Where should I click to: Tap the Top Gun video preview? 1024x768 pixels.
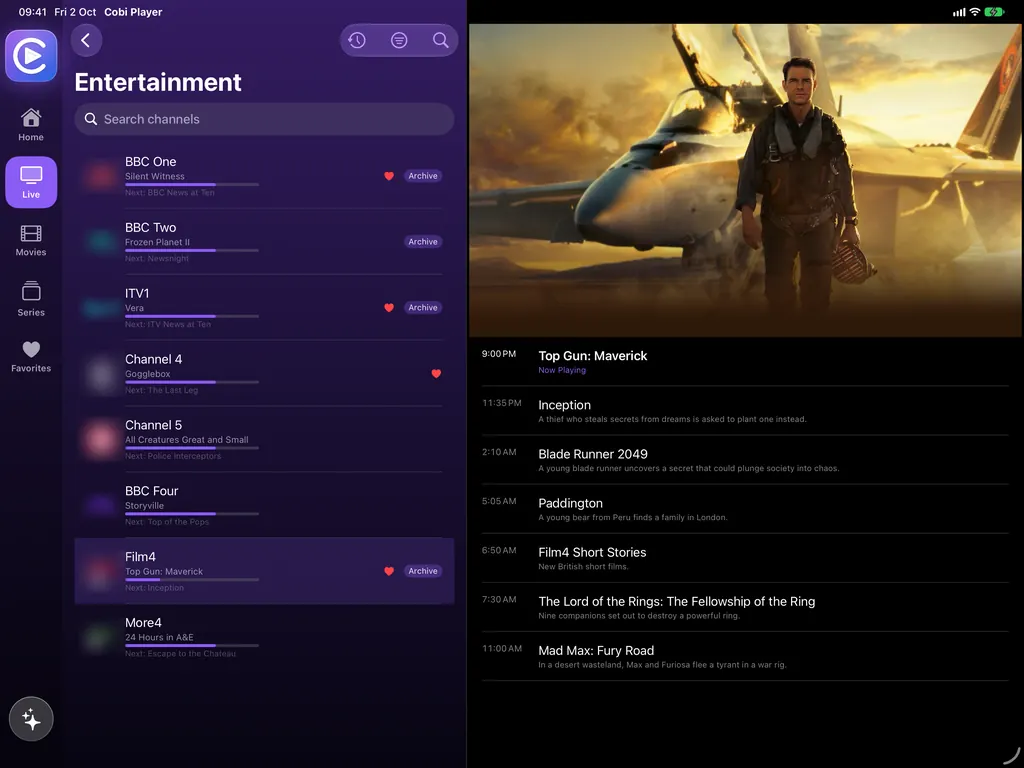tap(745, 180)
